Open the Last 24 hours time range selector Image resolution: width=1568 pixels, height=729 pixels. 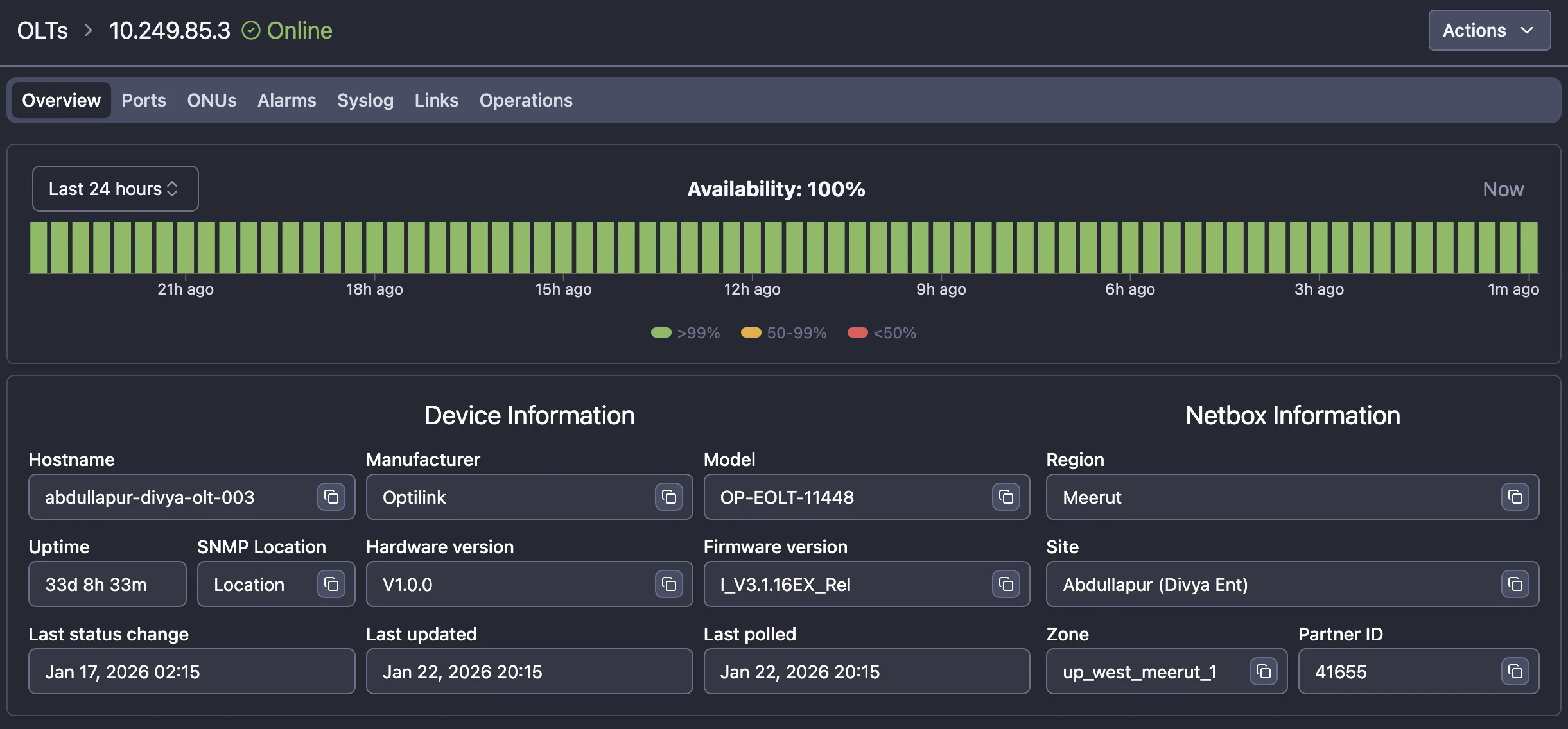tap(115, 188)
